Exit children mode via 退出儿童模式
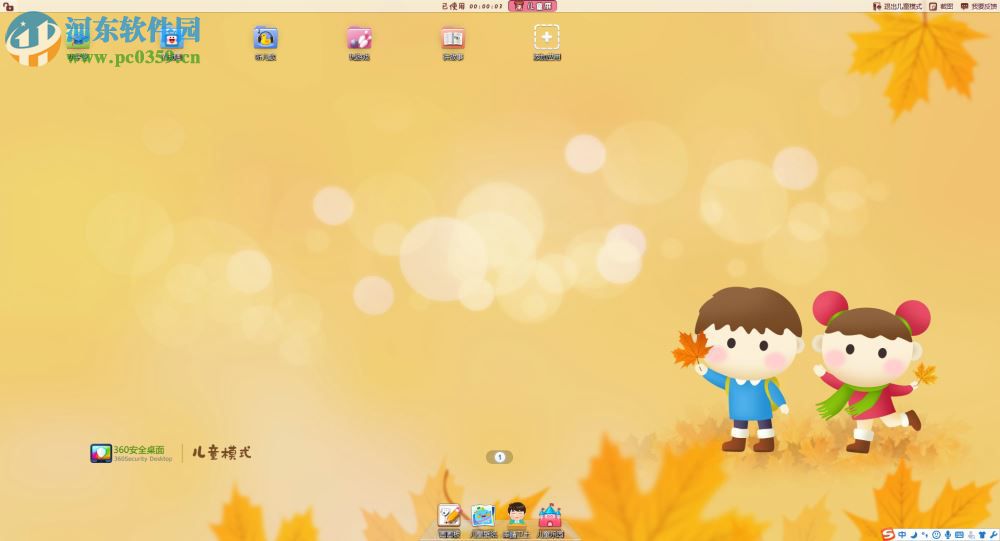The width and height of the screenshot is (1000, 541). 897,6
